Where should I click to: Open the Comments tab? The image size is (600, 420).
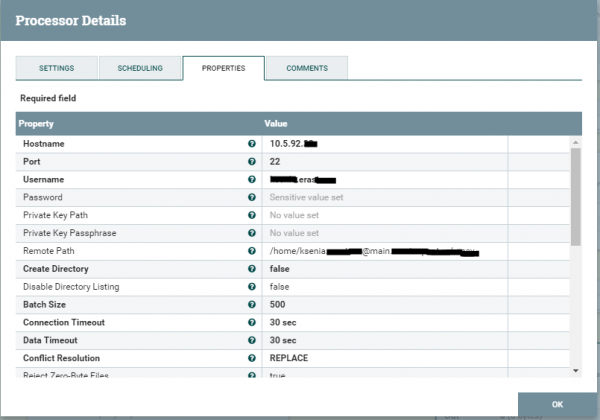tap(306, 68)
